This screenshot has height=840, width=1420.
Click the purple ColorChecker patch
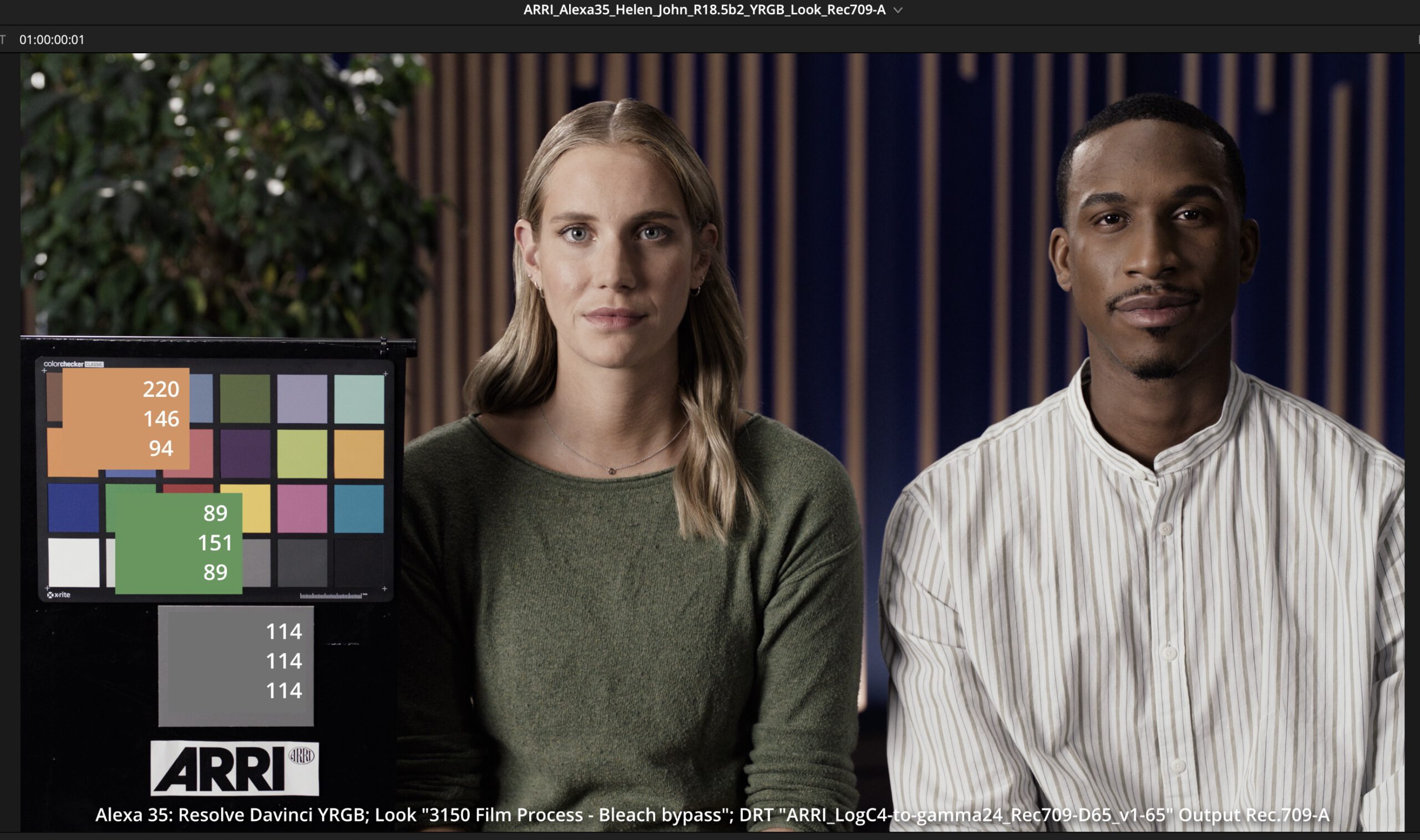pos(245,454)
